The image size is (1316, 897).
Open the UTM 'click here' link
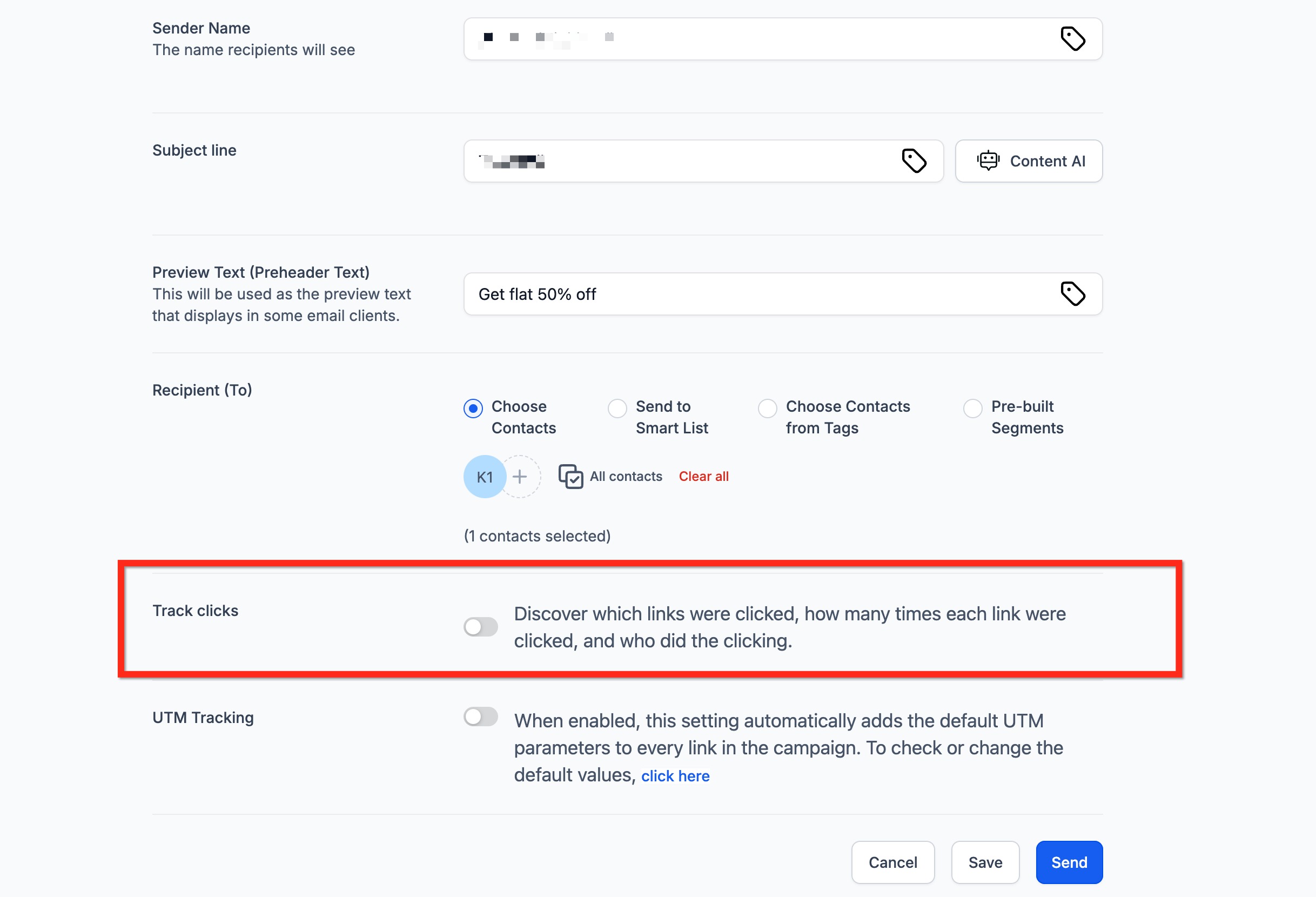pos(675,776)
